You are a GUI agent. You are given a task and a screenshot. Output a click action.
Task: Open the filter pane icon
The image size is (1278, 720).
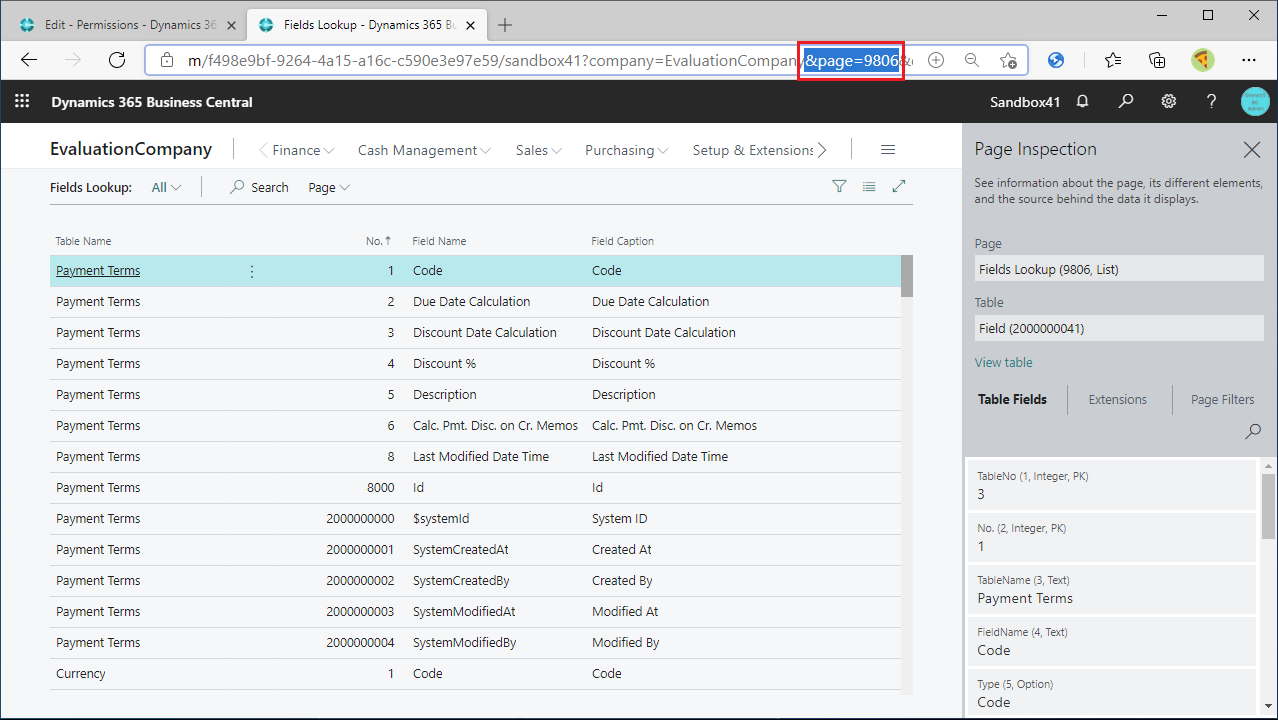pyautogui.click(x=839, y=186)
